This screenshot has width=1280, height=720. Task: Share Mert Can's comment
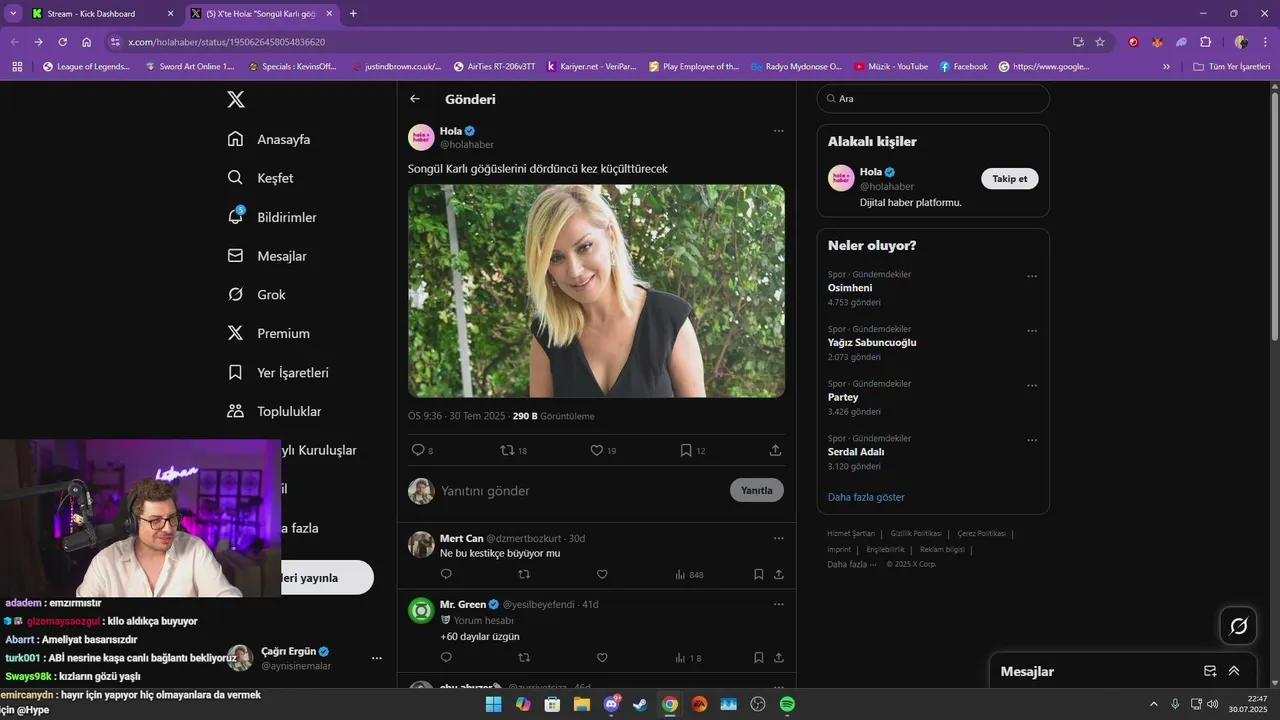pyautogui.click(x=778, y=574)
